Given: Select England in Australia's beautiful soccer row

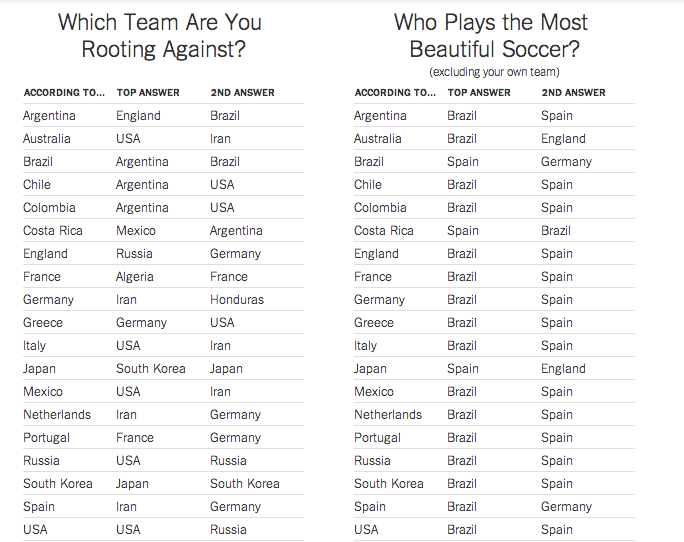Looking at the screenshot, I should pos(564,139).
